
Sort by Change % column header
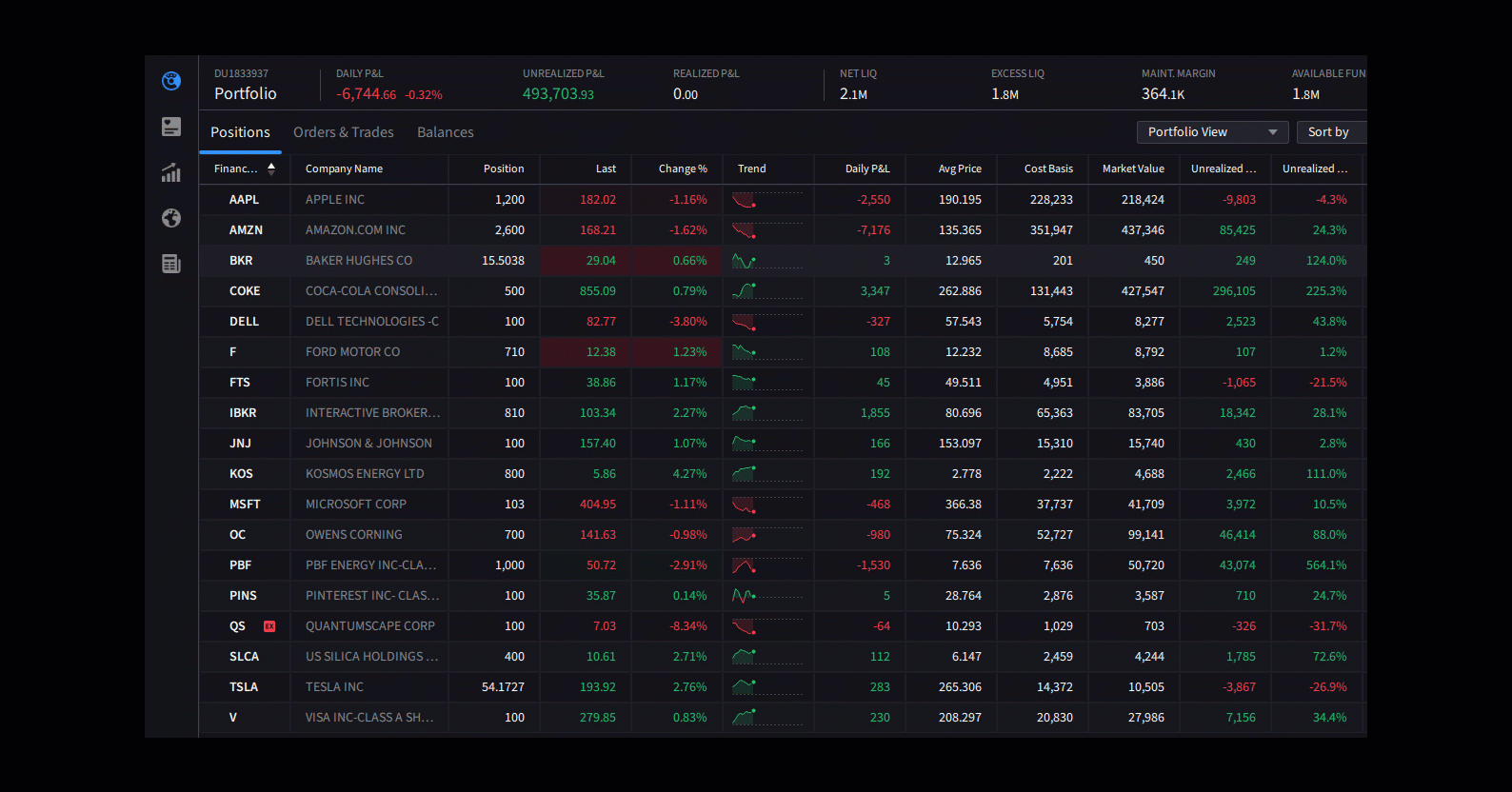pyautogui.click(x=683, y=168)
